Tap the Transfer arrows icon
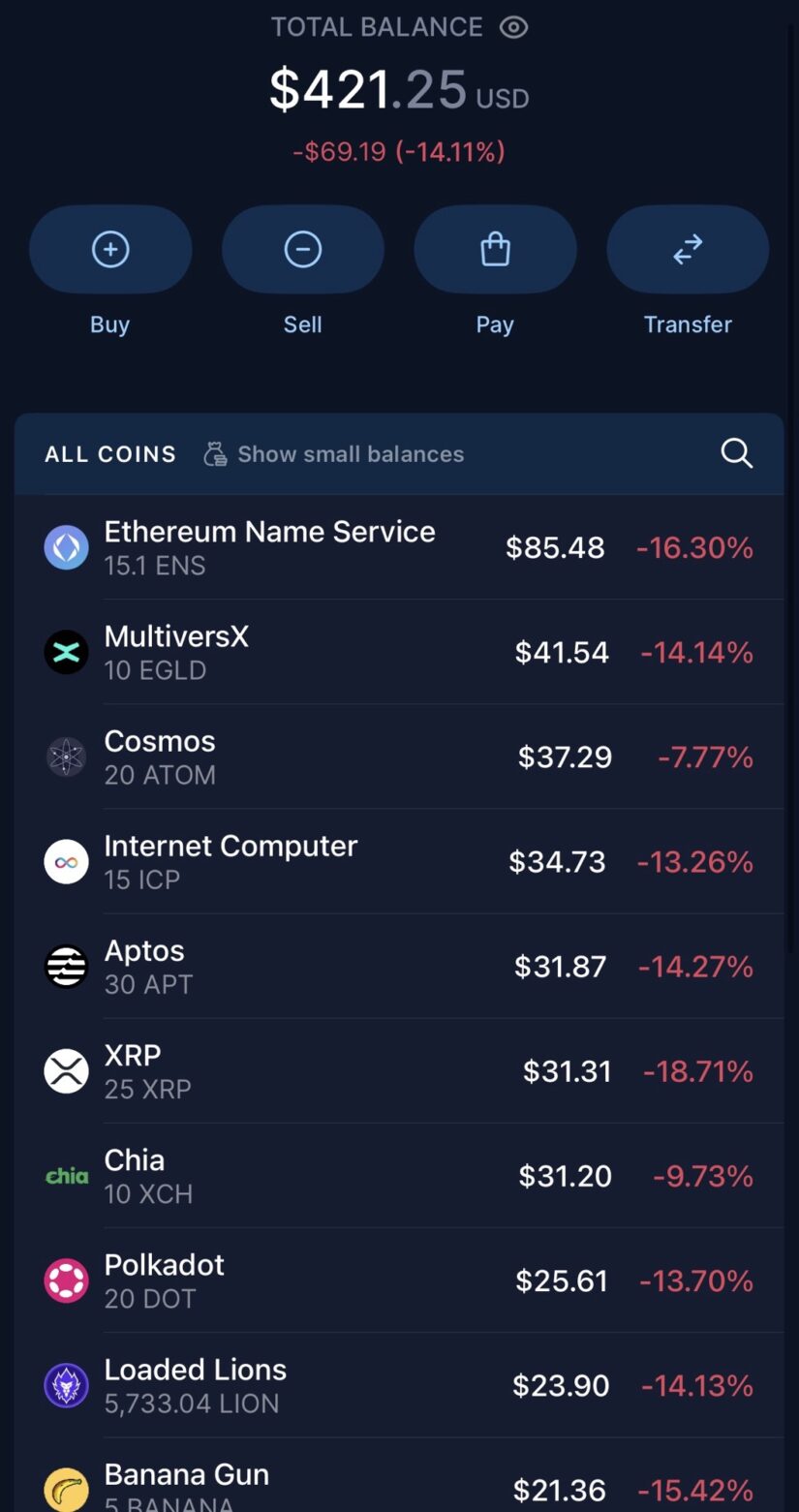The image size is (799, 1512). click(x=688, y=250)
